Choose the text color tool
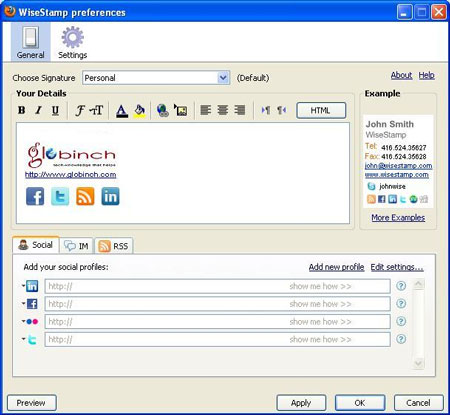Viewport: 450px width, 415px height. [x=122, y=111]
